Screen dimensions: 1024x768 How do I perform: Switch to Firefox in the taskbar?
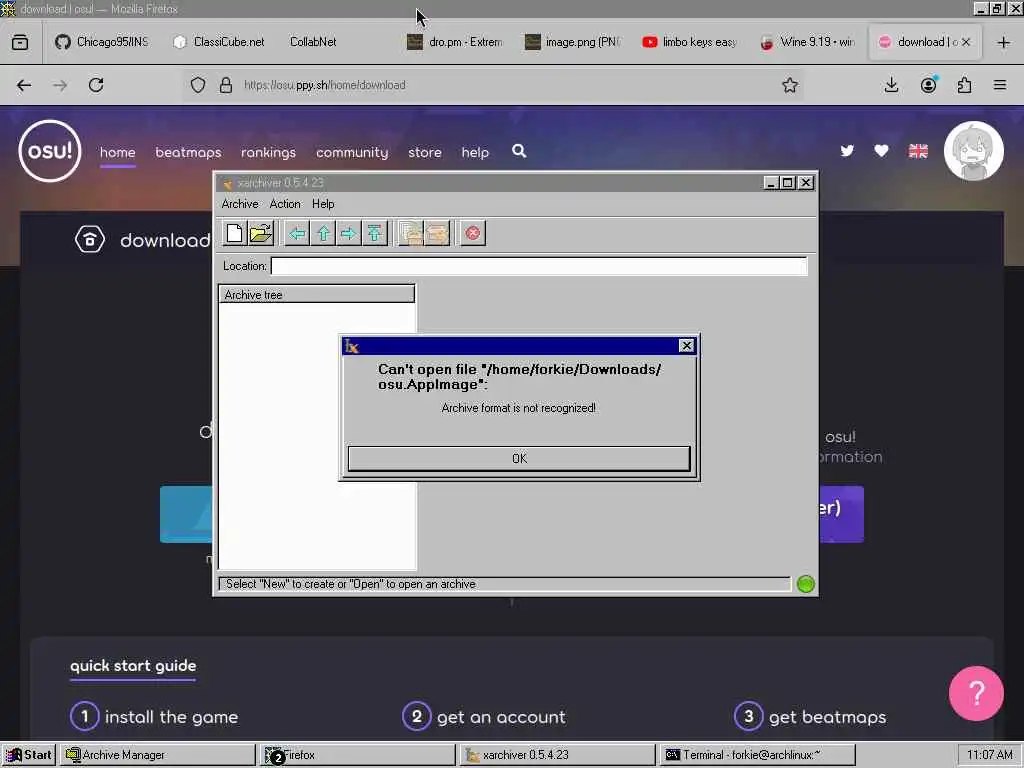point(357,755)
